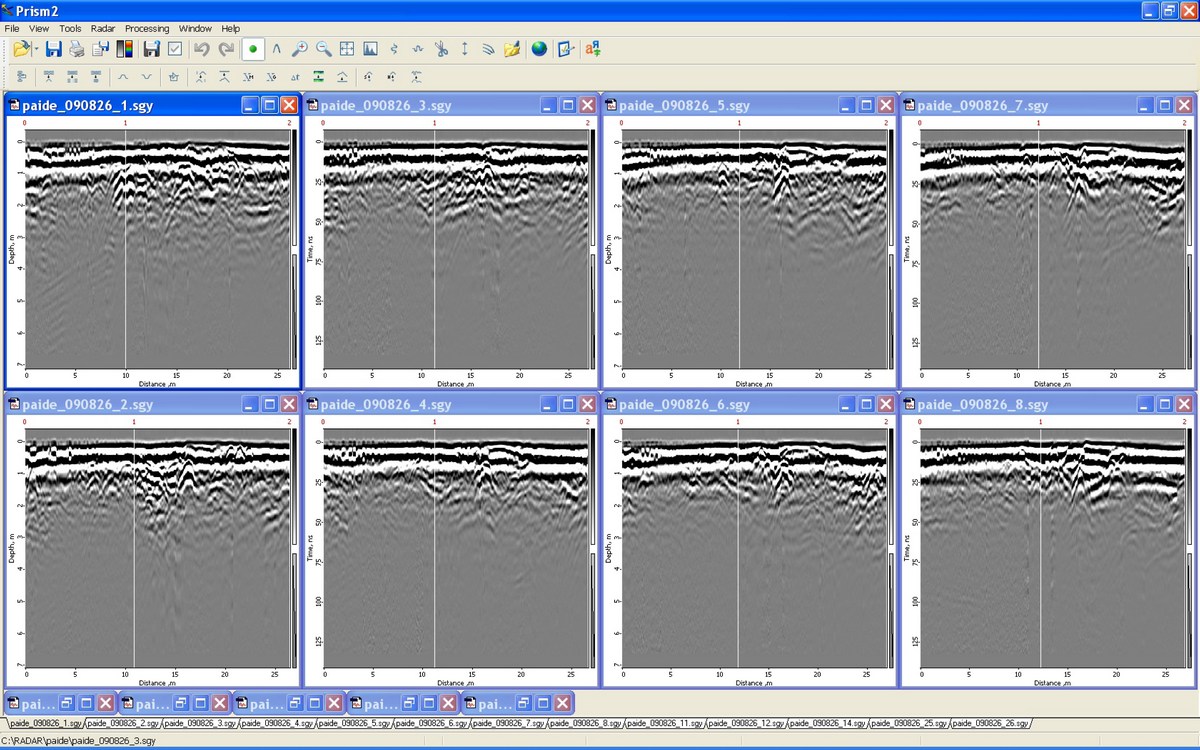Open the Radar menu
Image resolution: width=1200 pixels, height=750 pixels.
point(103,28)
